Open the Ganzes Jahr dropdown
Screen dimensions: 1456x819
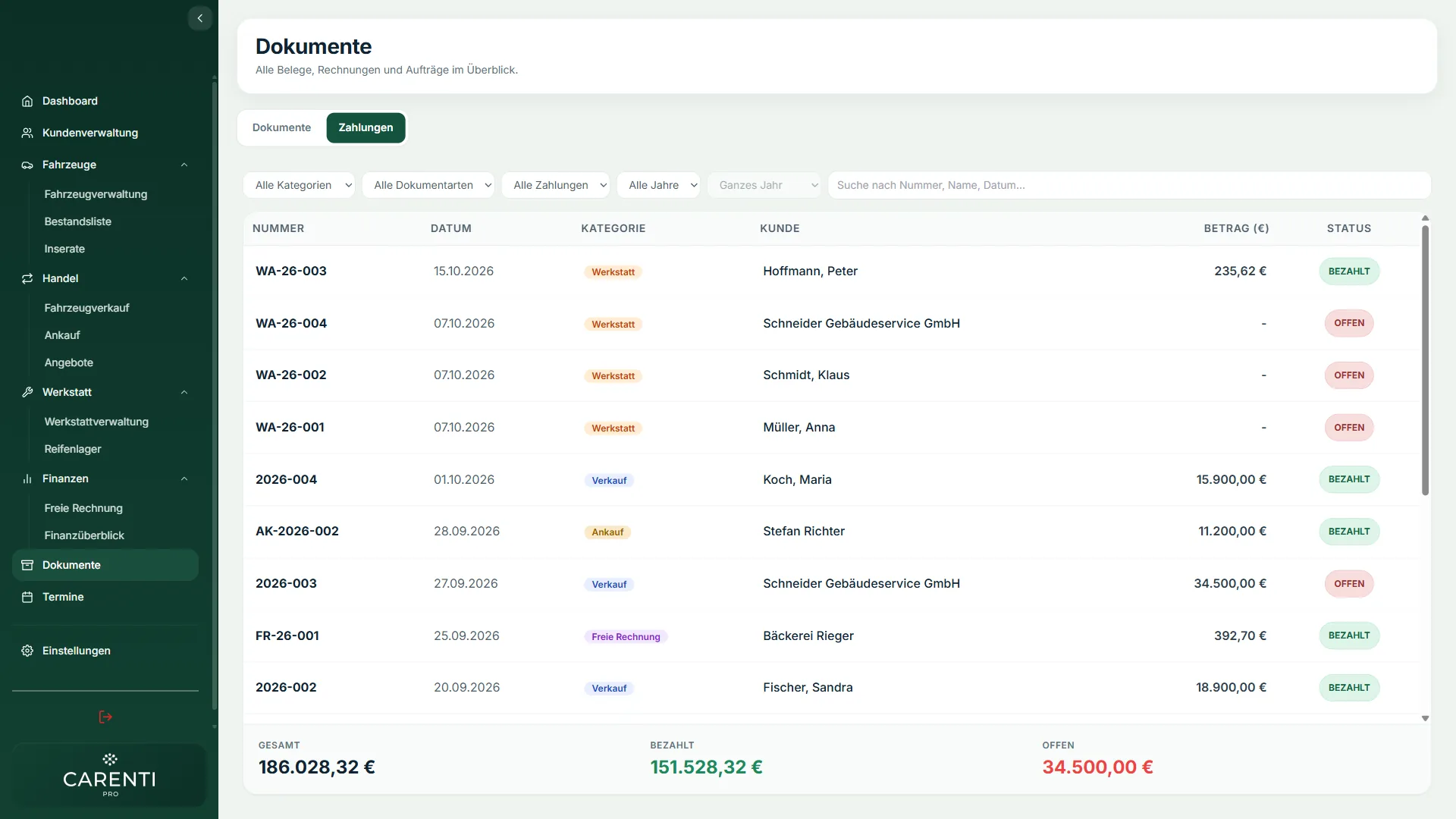coord(764,185)
